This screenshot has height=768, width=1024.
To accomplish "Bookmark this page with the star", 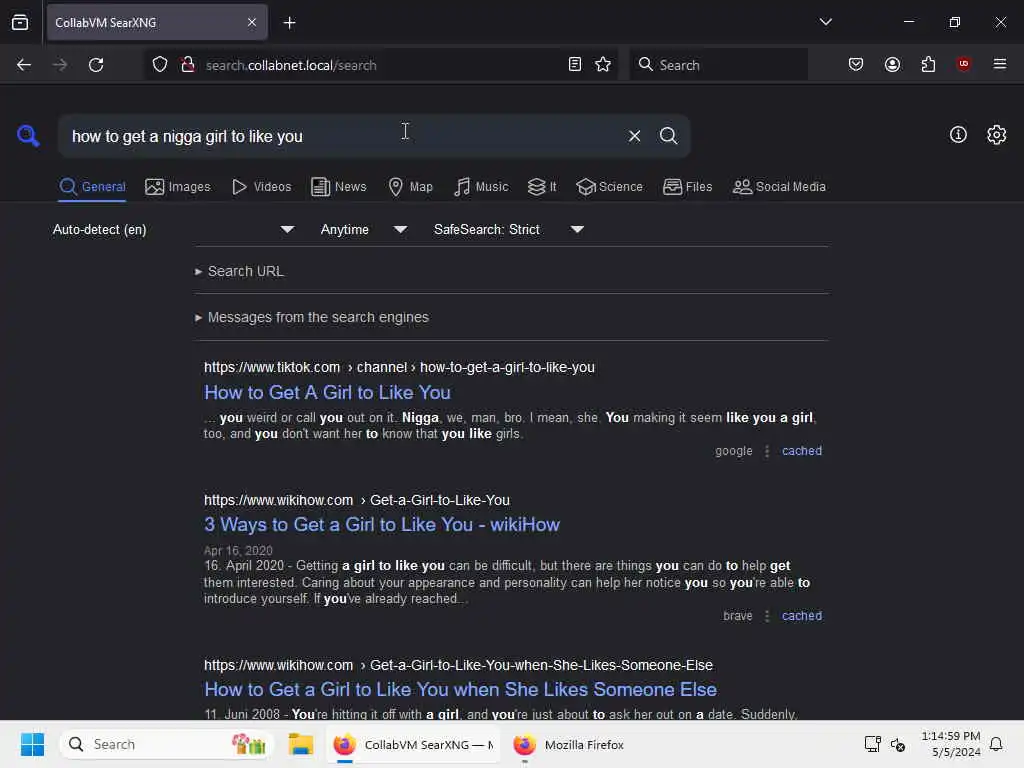I will point(603,65).
